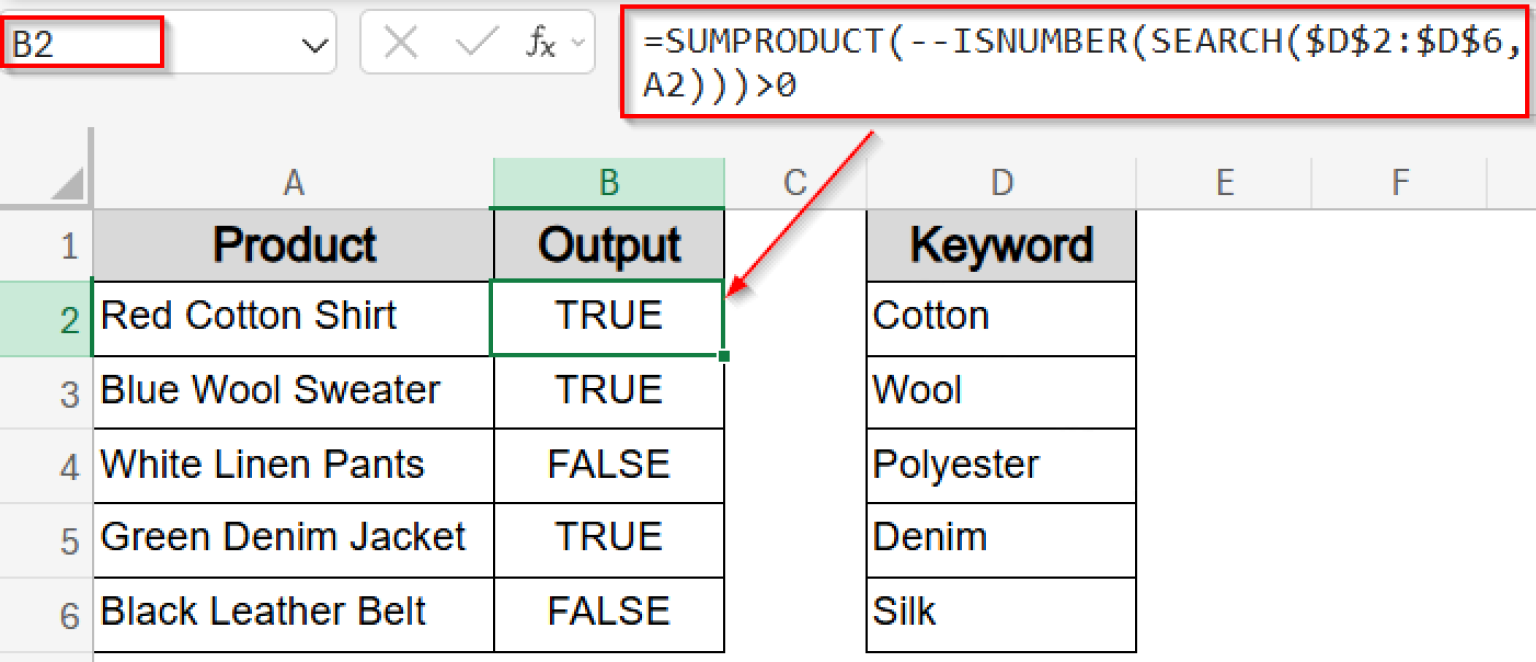The height and width of the screenshot is (662, 1536).
Task: Select the TRUE output for Blue Wool Sweater
Action: 607,390
